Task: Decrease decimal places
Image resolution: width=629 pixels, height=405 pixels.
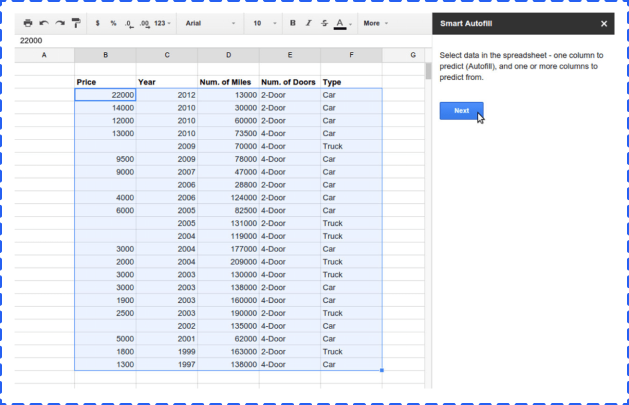Action: click(129, 22)
